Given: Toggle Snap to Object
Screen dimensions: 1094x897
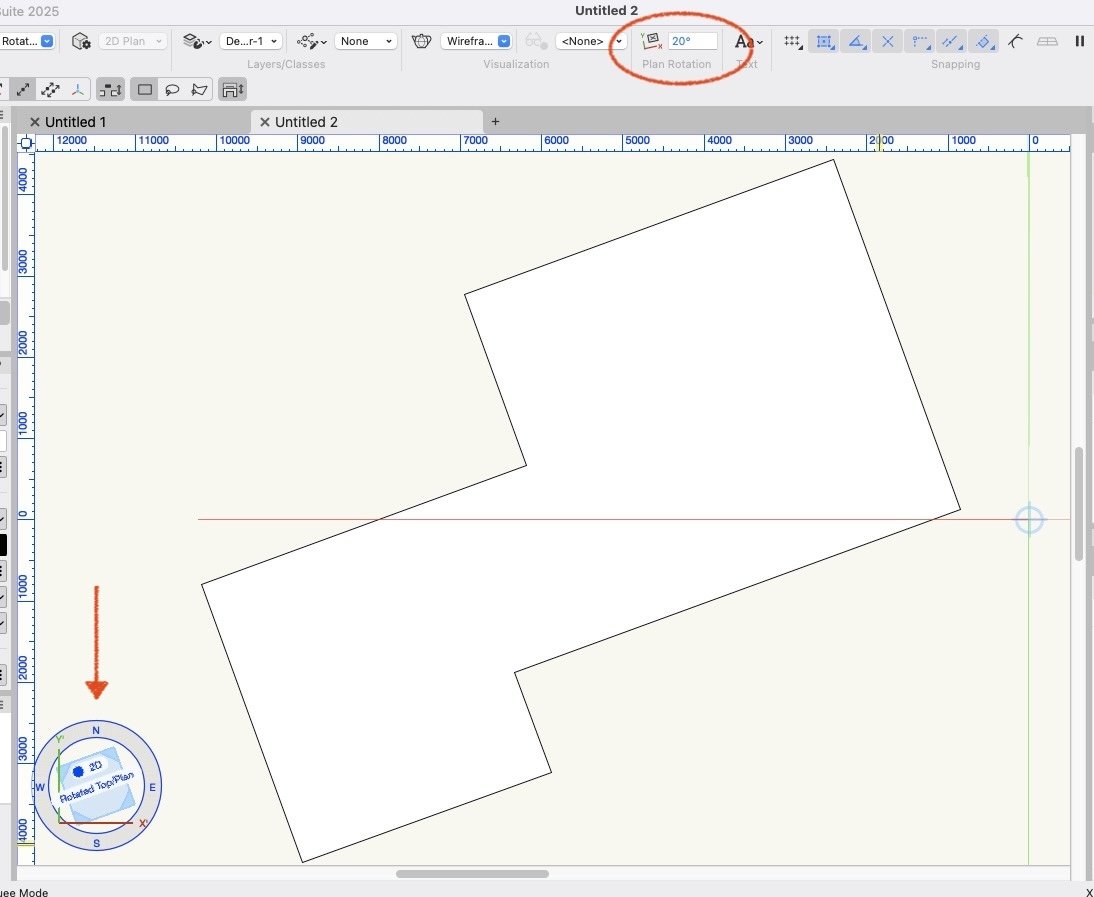Looking at the screenshot, I should pos(824,41).
